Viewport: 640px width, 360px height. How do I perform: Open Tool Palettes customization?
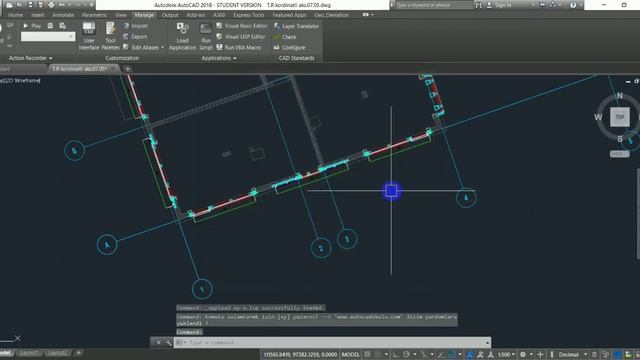[110, 36]
